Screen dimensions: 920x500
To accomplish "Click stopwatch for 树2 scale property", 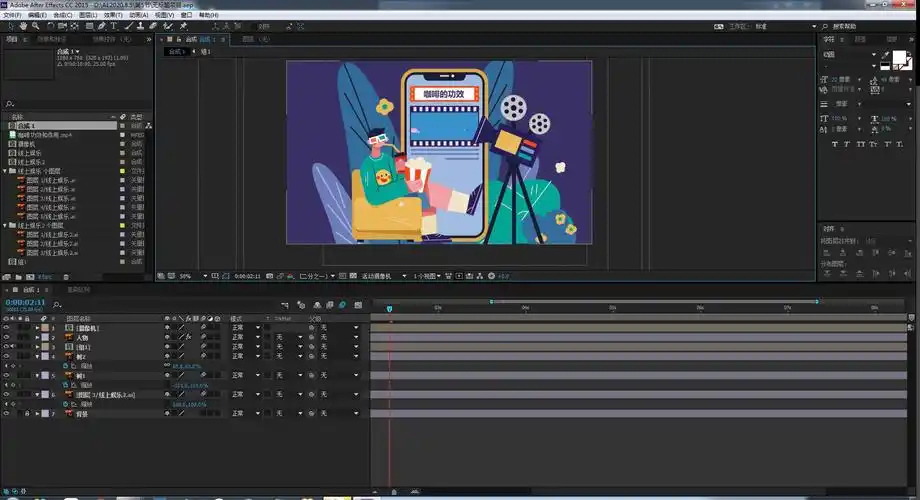I will (x=65, y=366).
